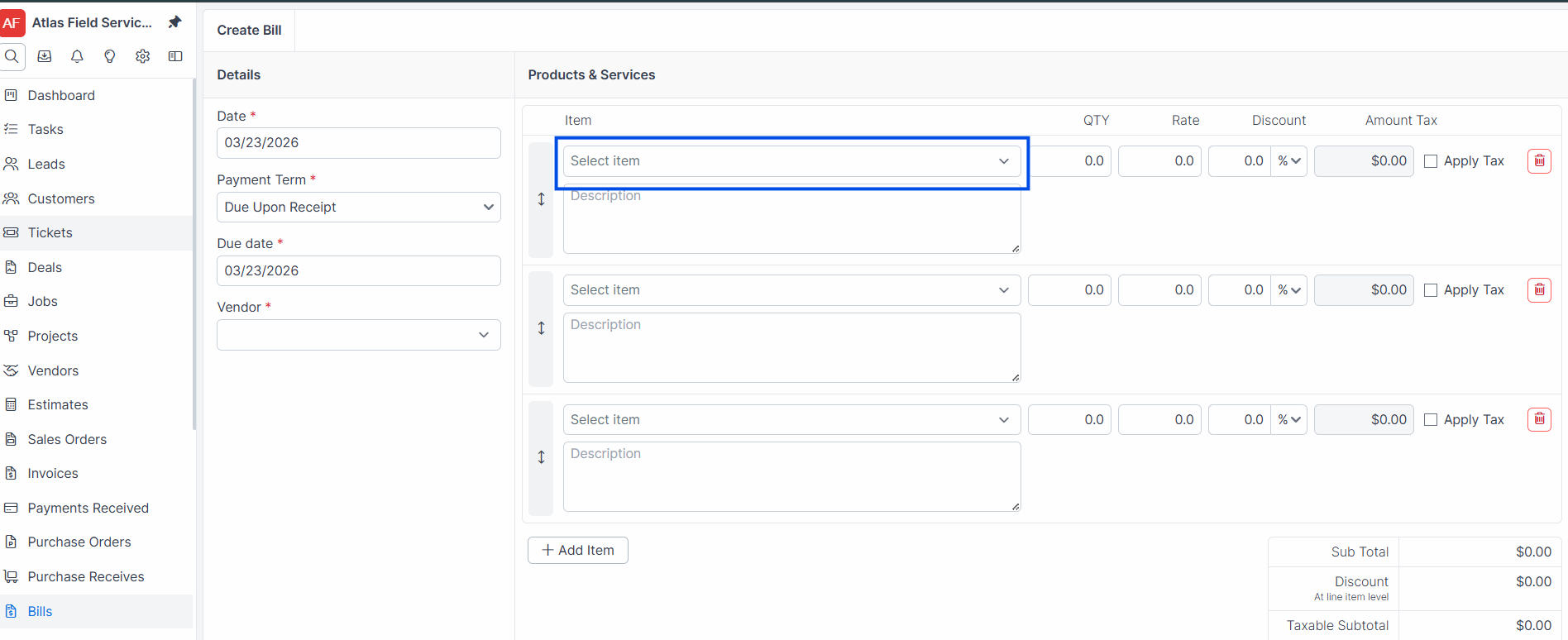Click the Add Item button

[x=578, y=550]
